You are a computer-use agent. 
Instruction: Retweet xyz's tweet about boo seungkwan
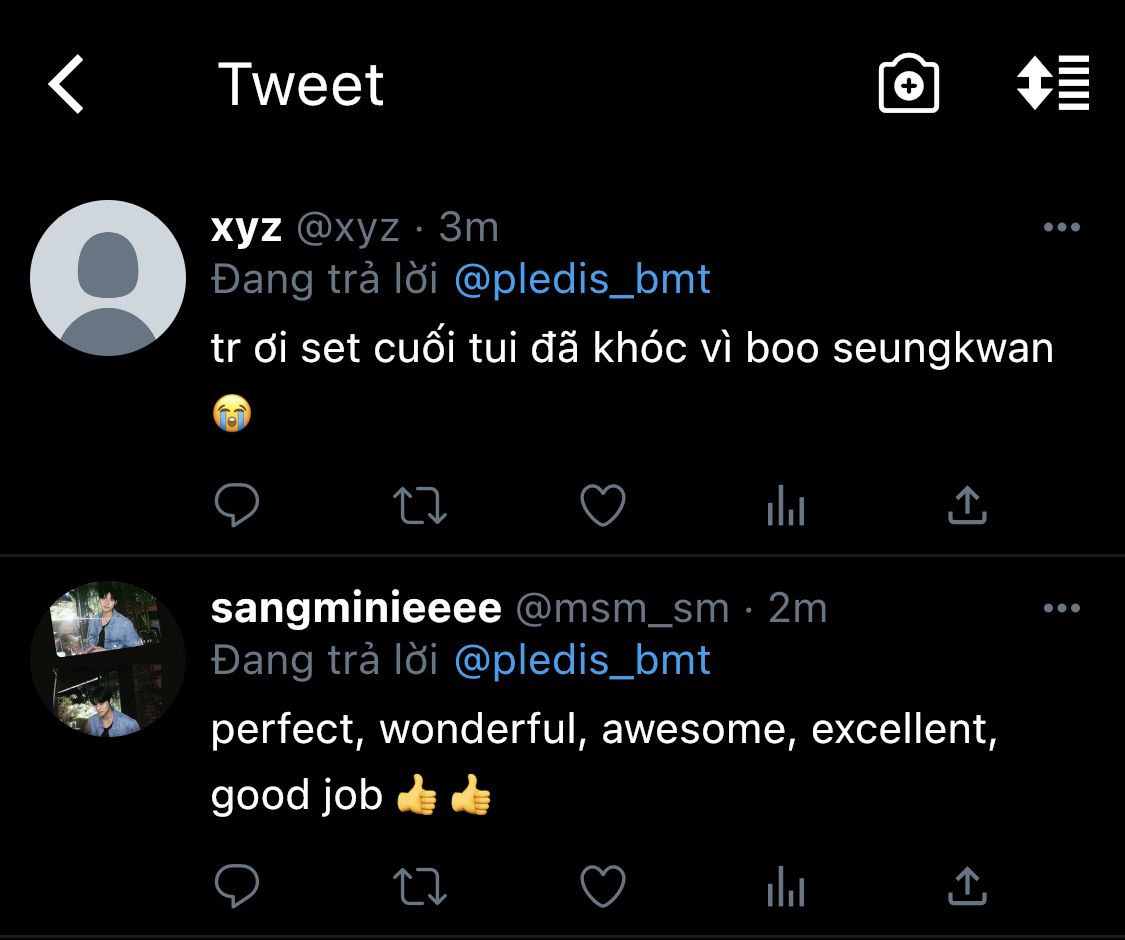(x=420, y=506)
